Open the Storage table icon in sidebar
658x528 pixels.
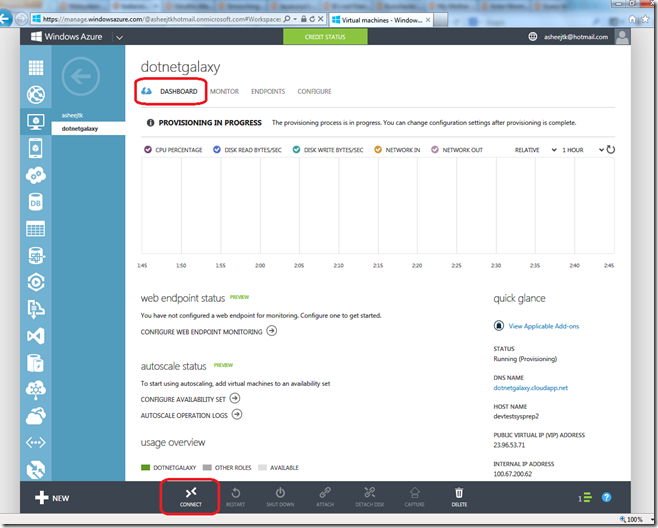click(x=36, y=229)
